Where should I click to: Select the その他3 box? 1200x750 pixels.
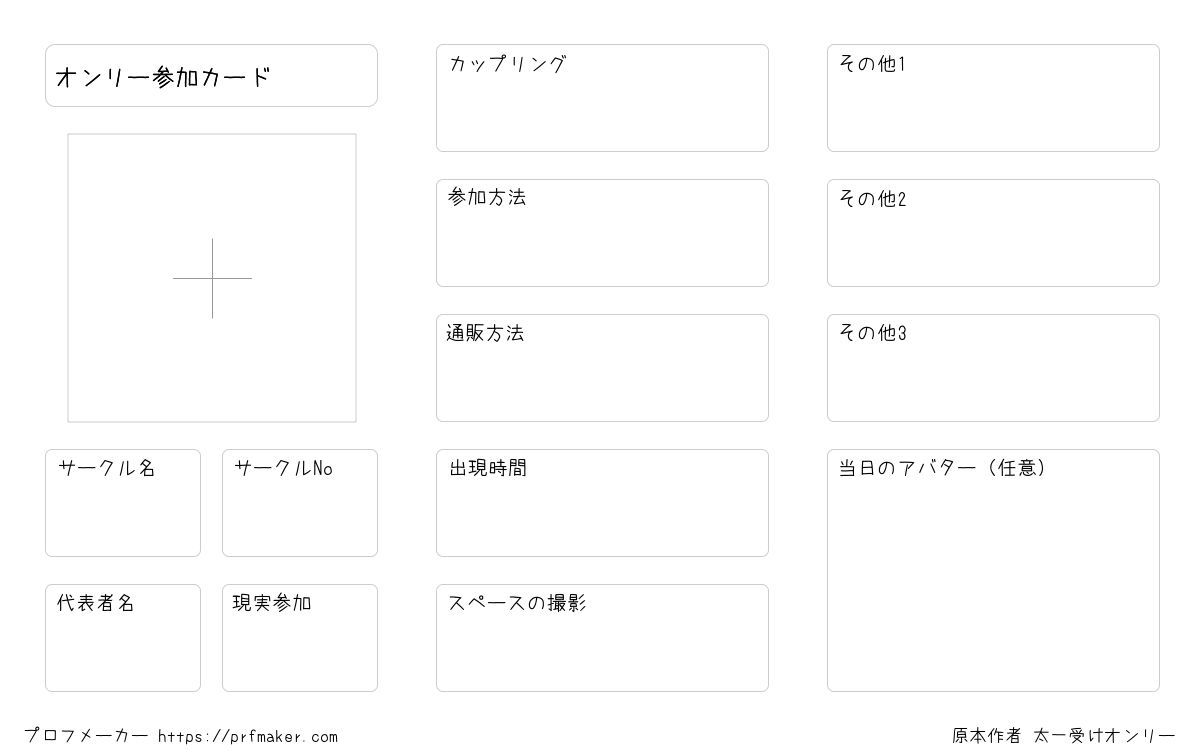(x=993, y=368)
